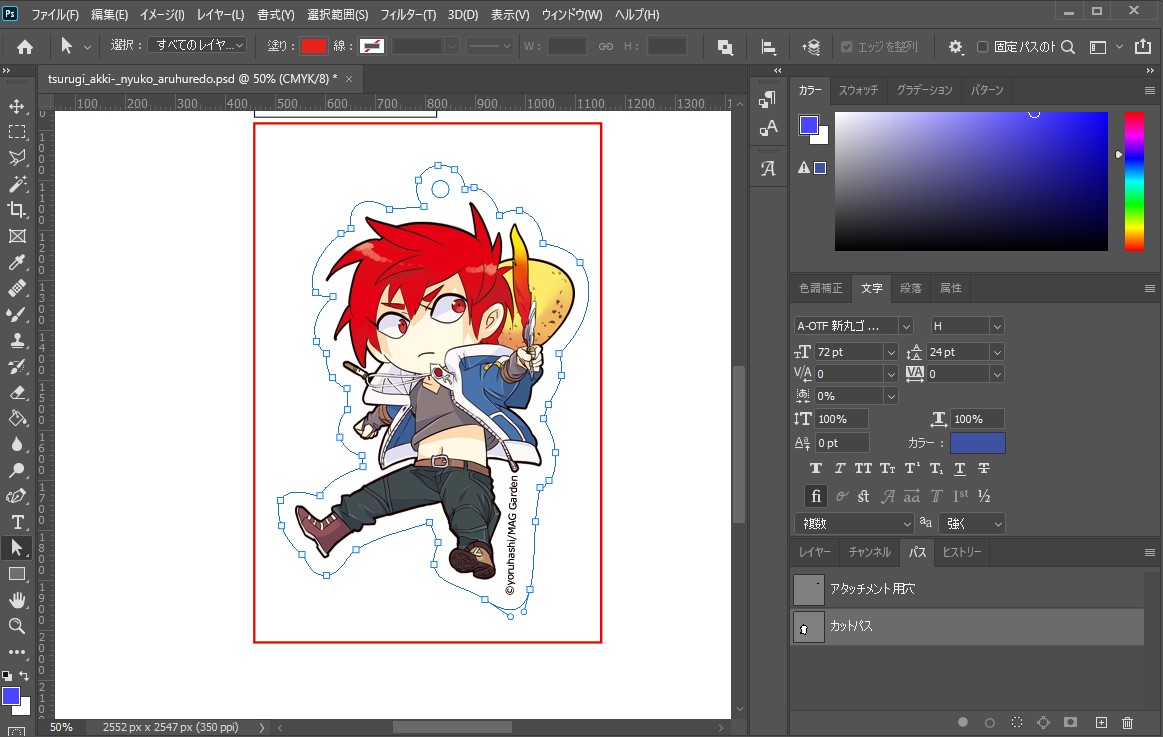
Task: Click the text カラー blue swatch
Action: [x=978, y=443]
